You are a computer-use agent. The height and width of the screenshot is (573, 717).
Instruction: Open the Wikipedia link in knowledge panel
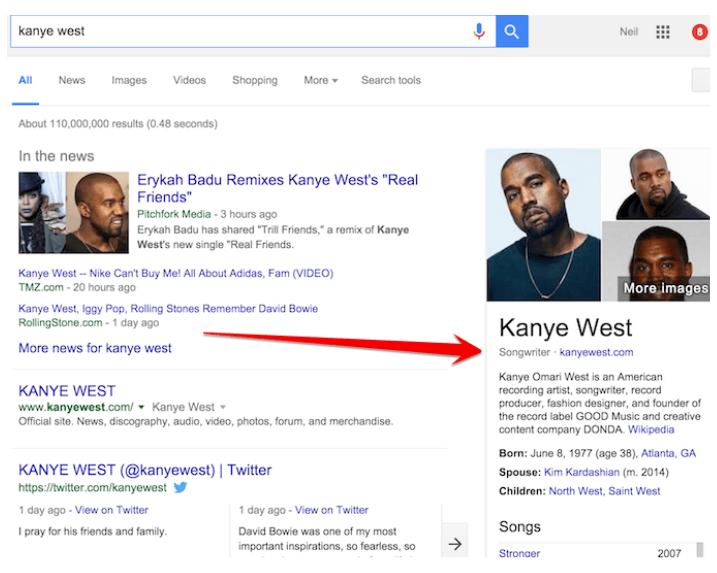(x=651, y=429)
